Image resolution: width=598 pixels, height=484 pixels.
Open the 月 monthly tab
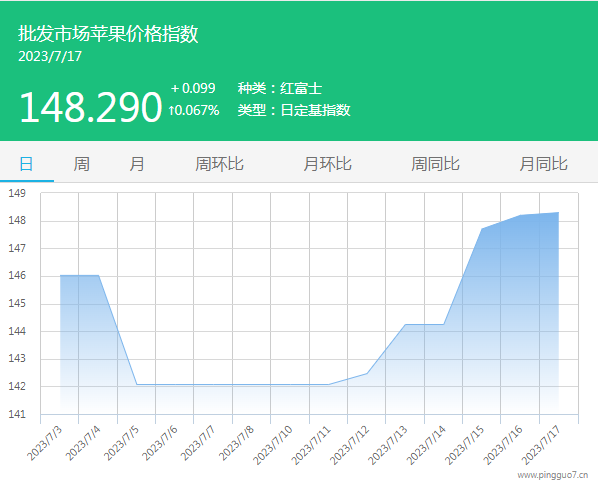click(137, 164)
